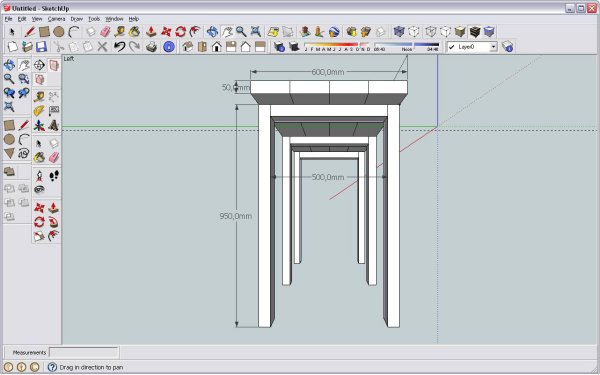Image resolution: width=600 pixels, height=375 pixels.
Task: Select the Look Around eye tool
Action: pos(39,189)
